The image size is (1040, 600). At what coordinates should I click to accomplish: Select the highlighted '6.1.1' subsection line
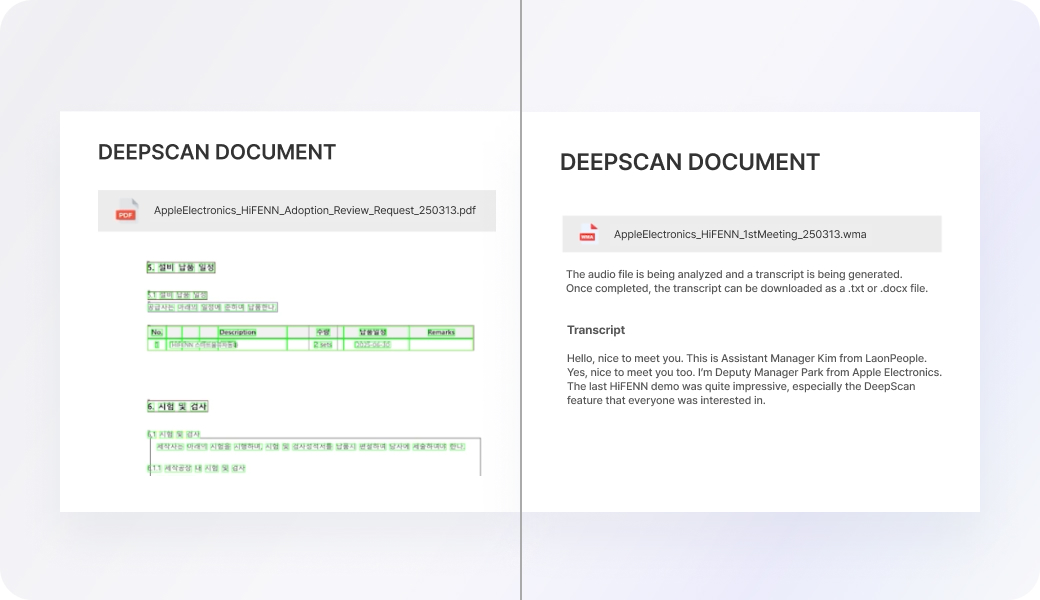pyautogui.click(x=198, y=468)
